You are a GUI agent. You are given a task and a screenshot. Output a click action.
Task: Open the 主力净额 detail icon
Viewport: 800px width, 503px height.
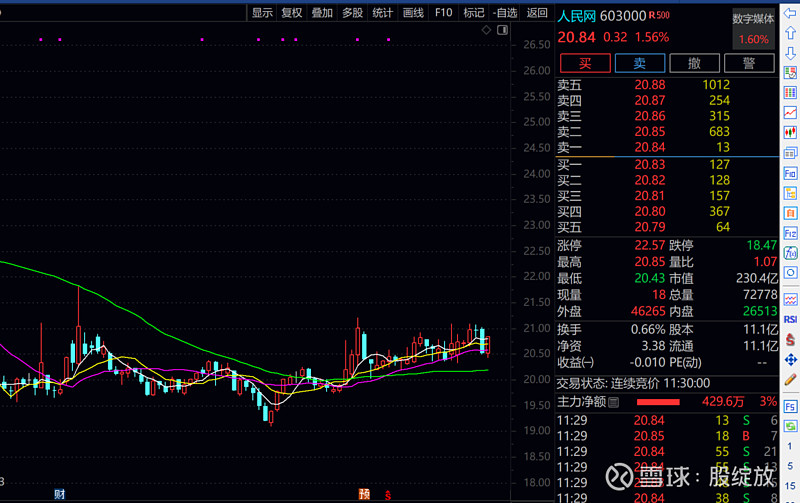coord(614,403)
